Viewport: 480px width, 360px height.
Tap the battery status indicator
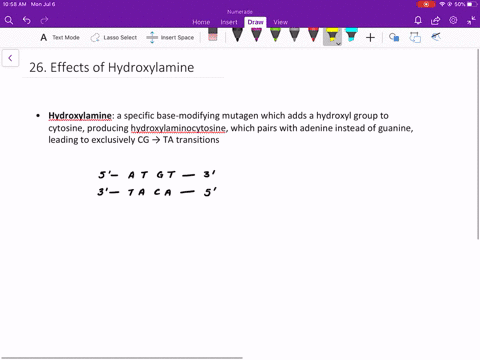(472, 4)
